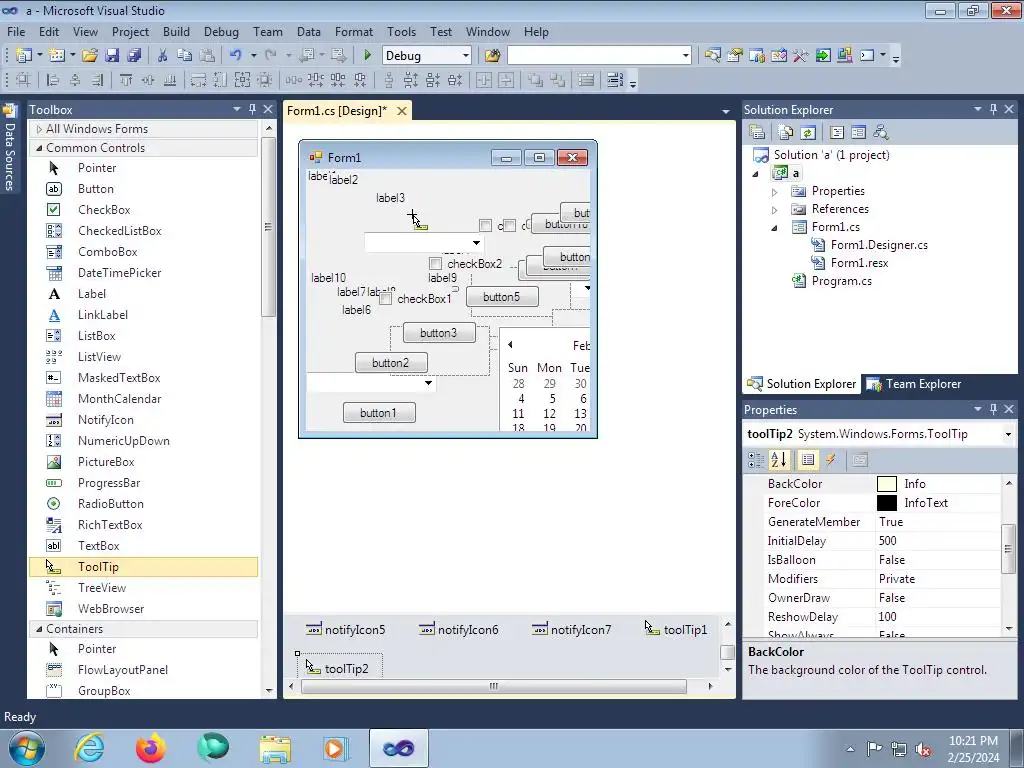Click the Open File folder icon
This screenshot has width=1024, height=768.
point(89,56)
